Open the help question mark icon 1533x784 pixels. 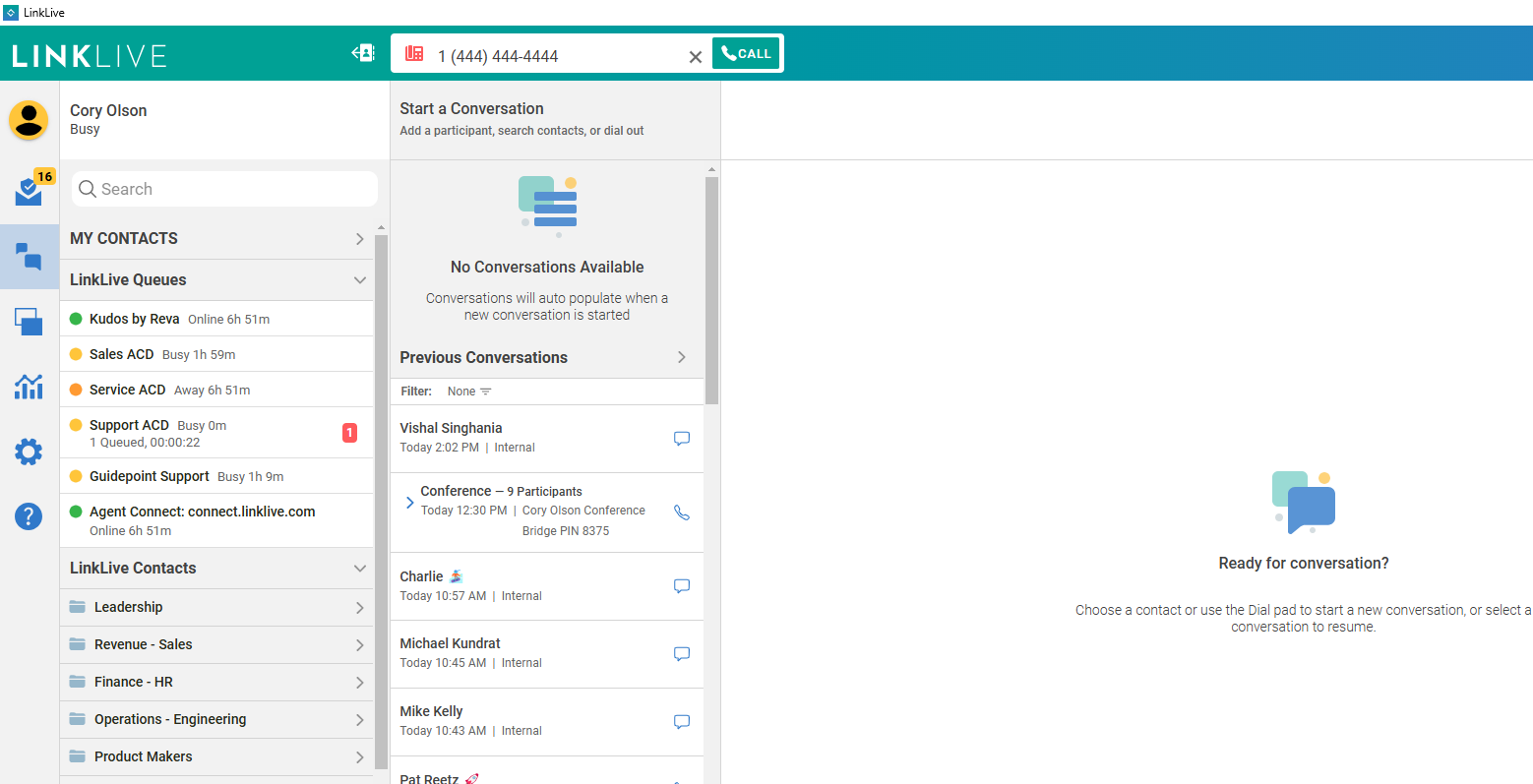29,515
